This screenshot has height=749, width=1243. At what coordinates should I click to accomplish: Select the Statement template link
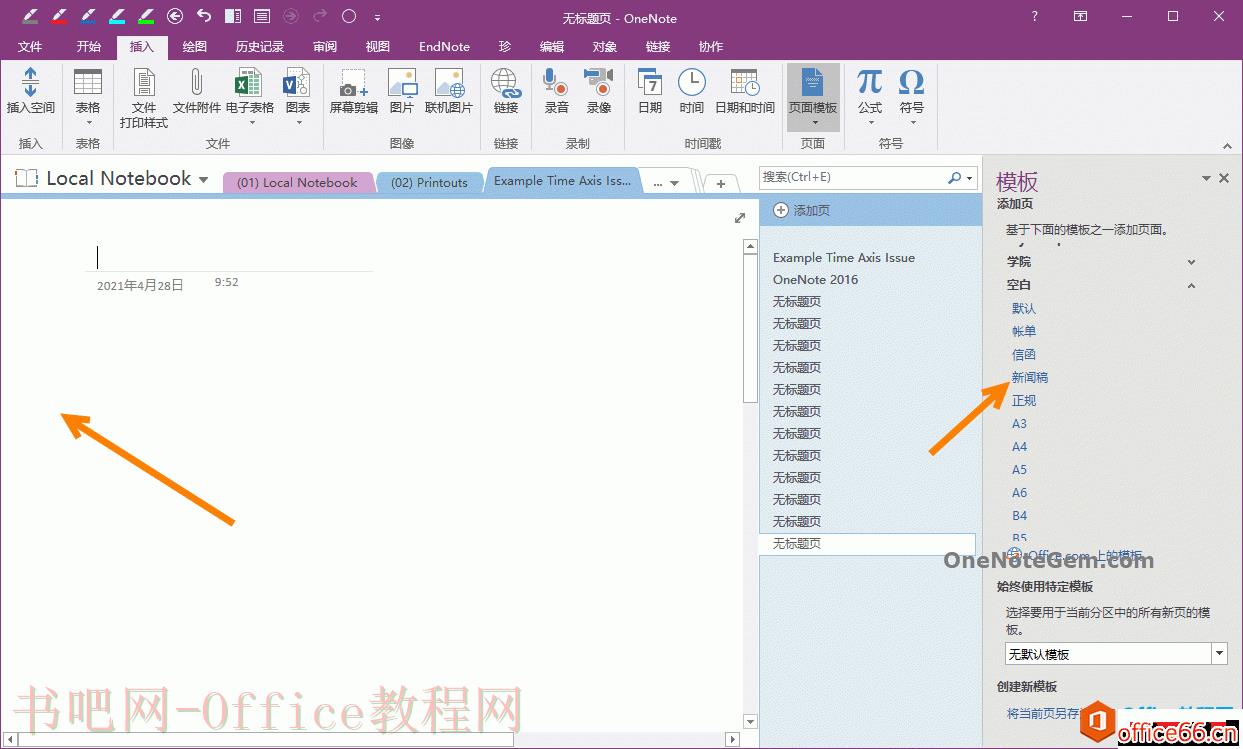[1024, 331]
